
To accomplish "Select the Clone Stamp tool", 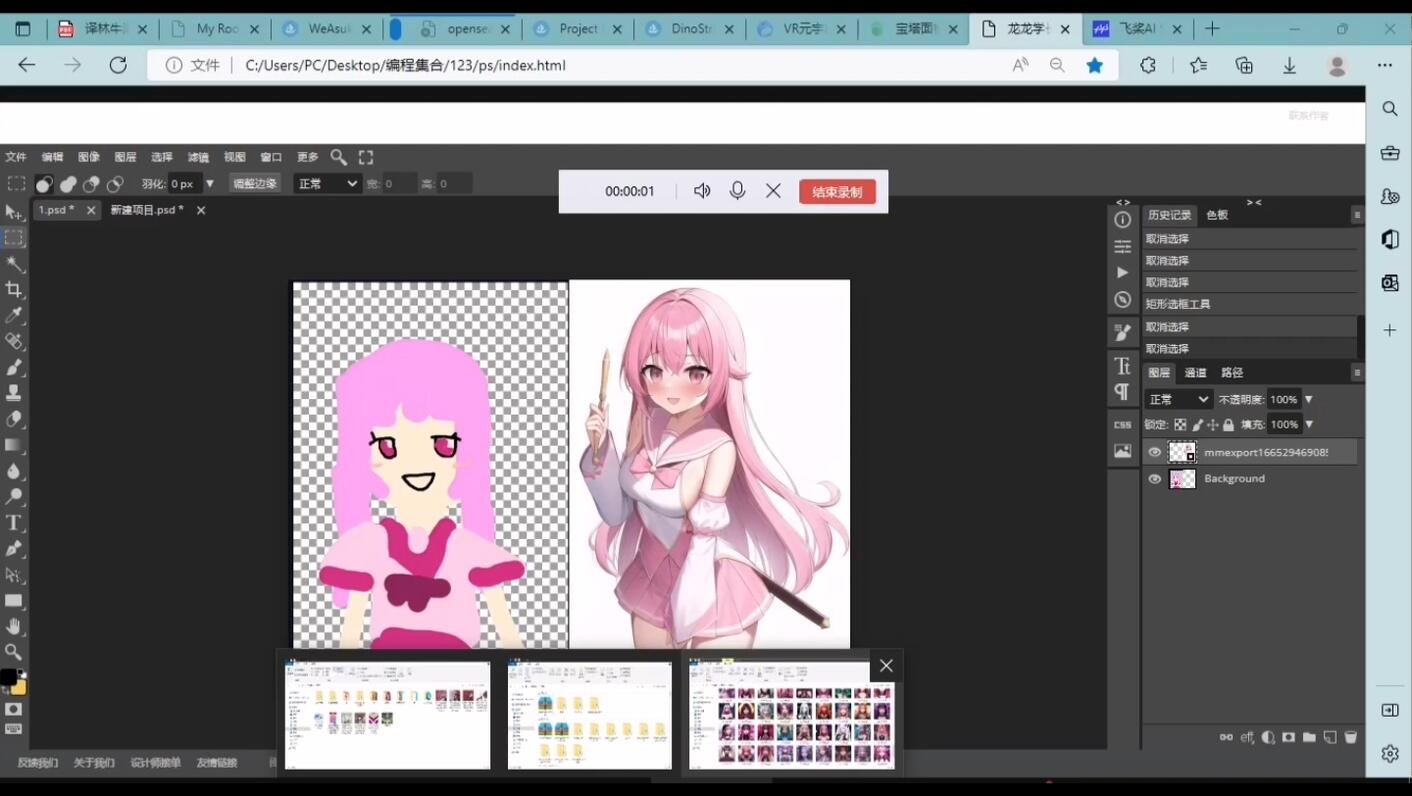I will tap(14, 393).
